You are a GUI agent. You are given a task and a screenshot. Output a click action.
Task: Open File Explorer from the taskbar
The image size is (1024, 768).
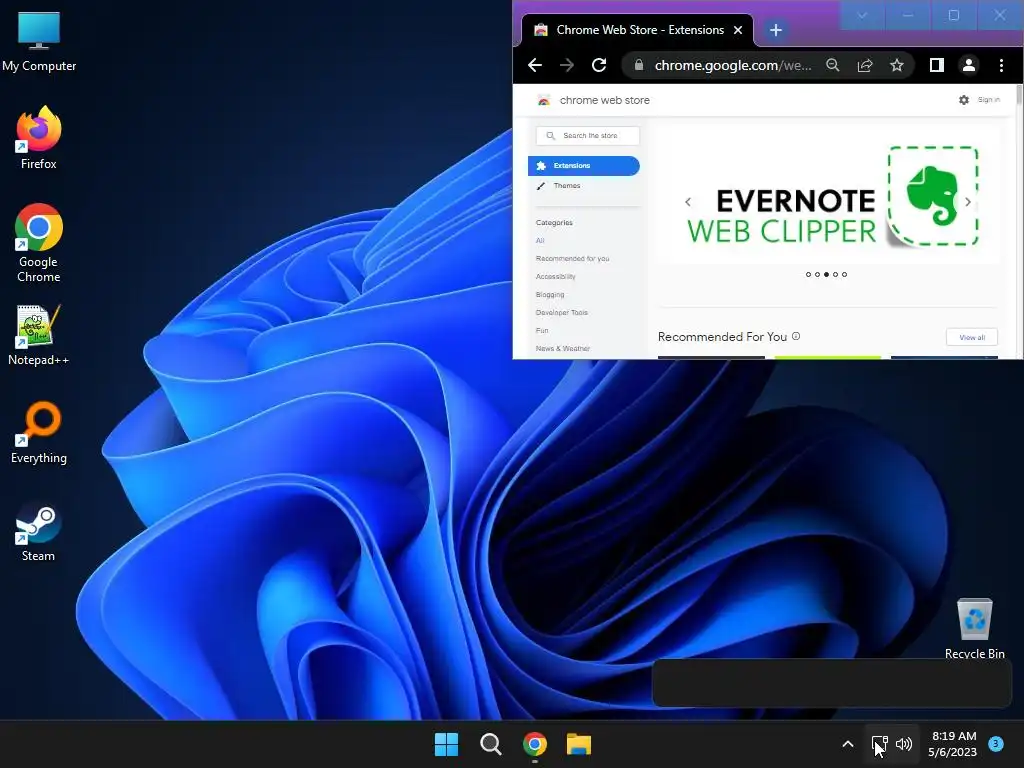579,744
